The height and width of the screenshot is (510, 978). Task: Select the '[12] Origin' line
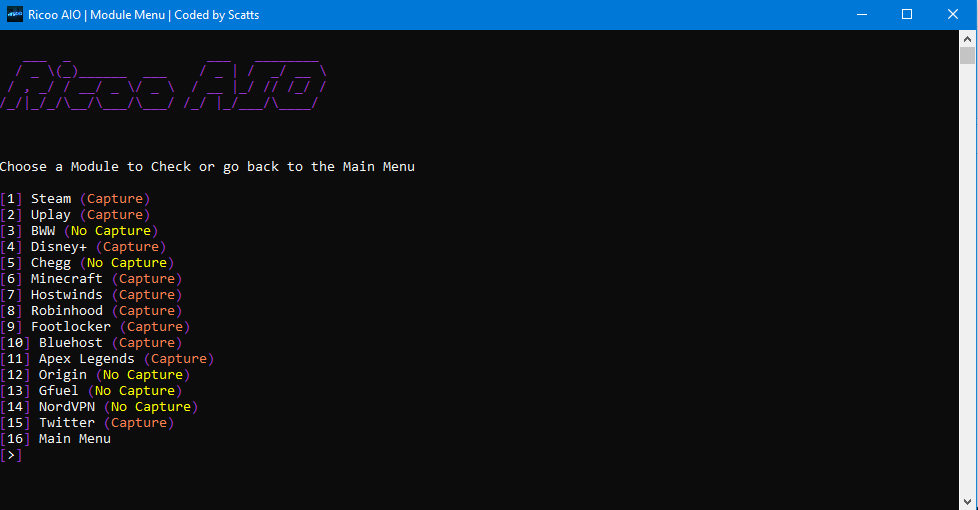(x=95, y=375)
